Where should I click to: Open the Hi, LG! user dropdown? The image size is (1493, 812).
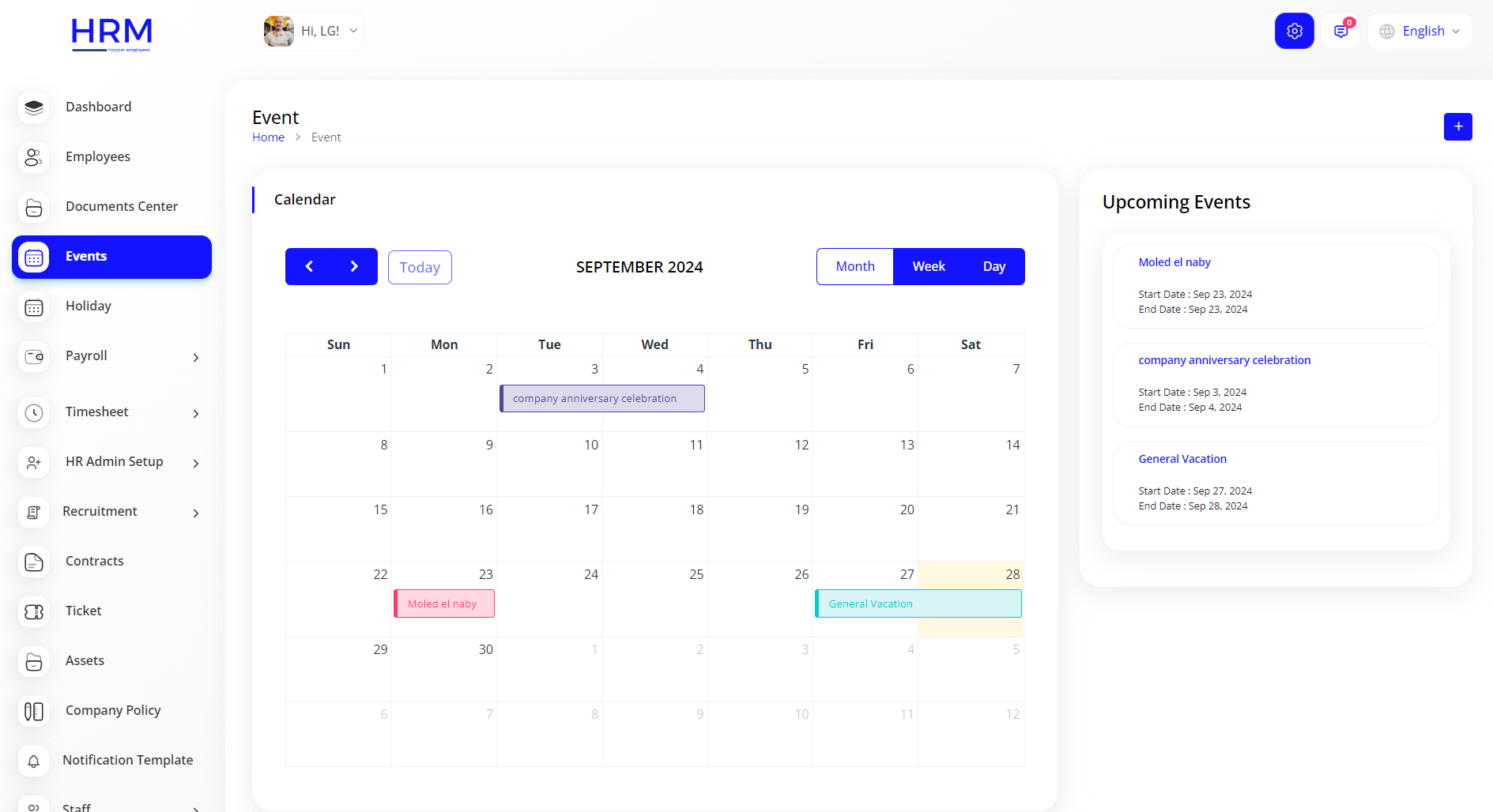311,31
